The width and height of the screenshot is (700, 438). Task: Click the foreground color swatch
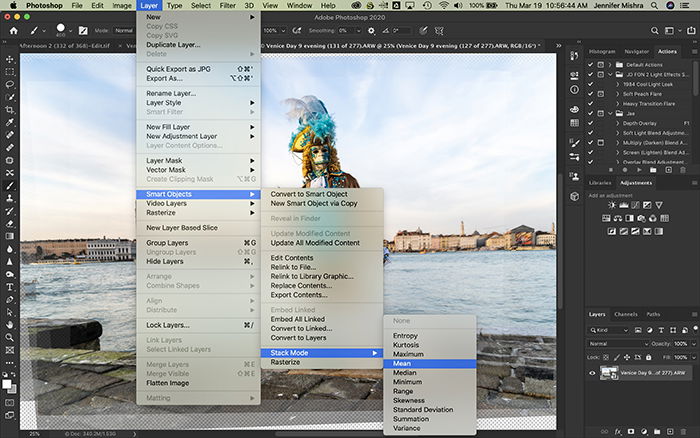(x=7, y=384)
